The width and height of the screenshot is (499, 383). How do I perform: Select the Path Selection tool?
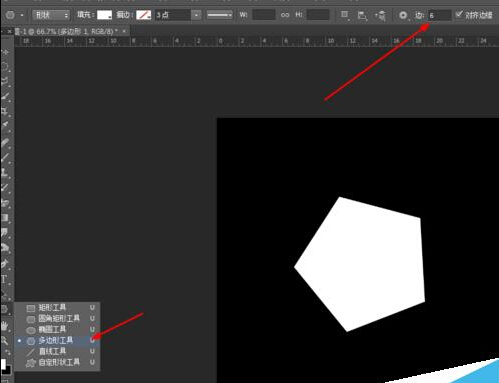[5, 294]
